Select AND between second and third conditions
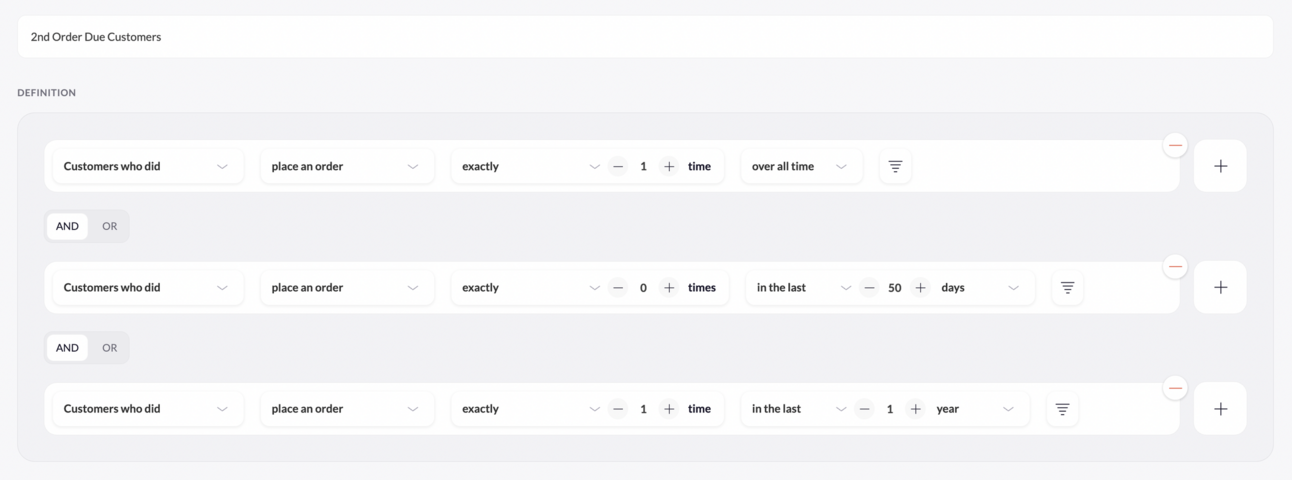This screenshot has width=1292, height=480. pyautogui.click(x=67, y=348)
